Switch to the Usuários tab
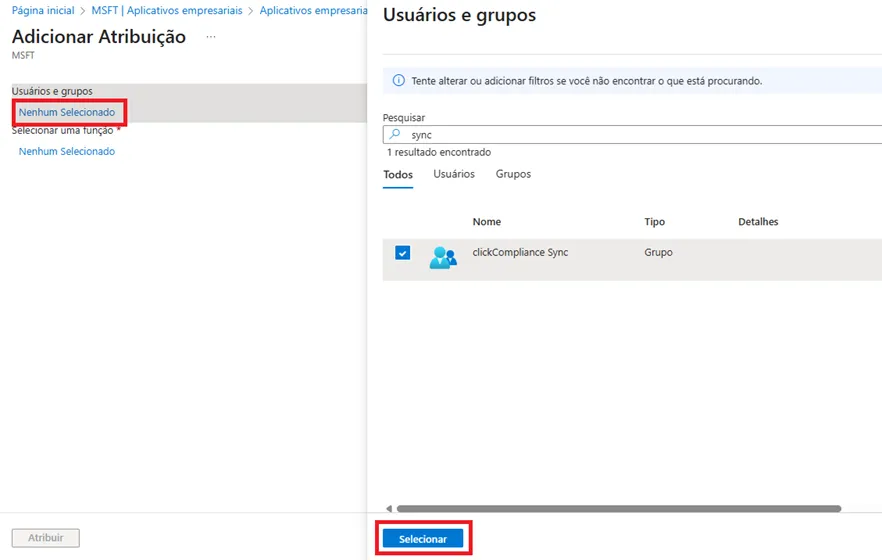 pyautogui.click(x=454, y=174)
